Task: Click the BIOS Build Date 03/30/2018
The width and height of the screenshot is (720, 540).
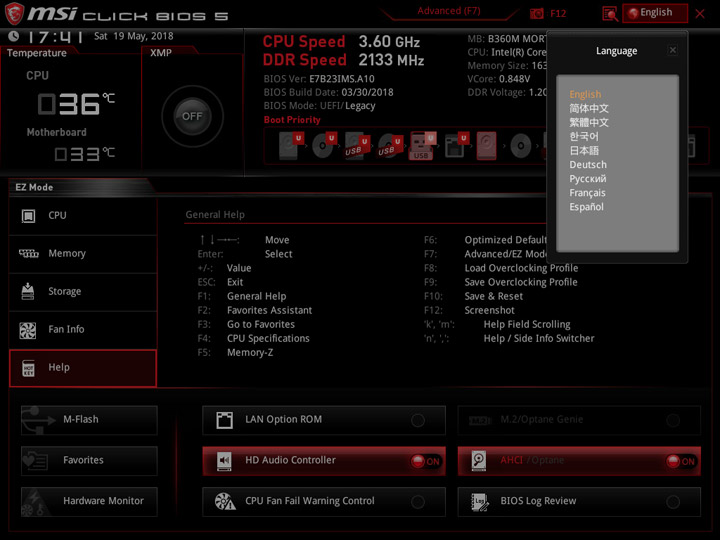Action: [328, 92]
